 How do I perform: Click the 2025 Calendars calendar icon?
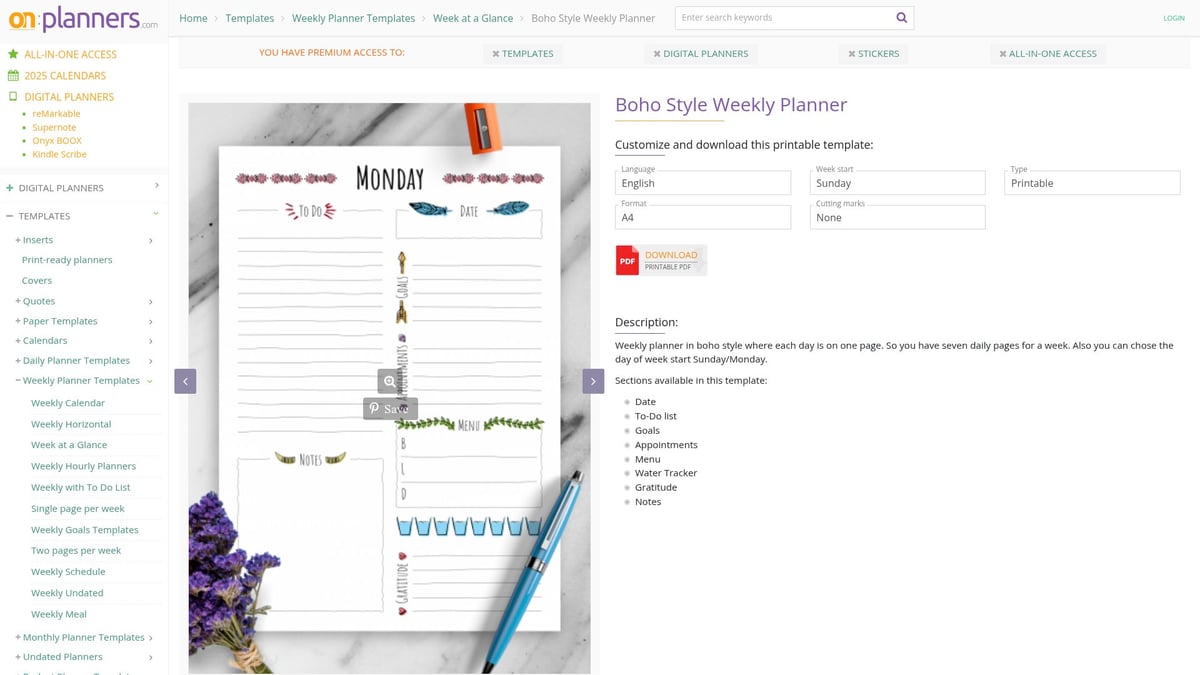[x=13, y=76]
